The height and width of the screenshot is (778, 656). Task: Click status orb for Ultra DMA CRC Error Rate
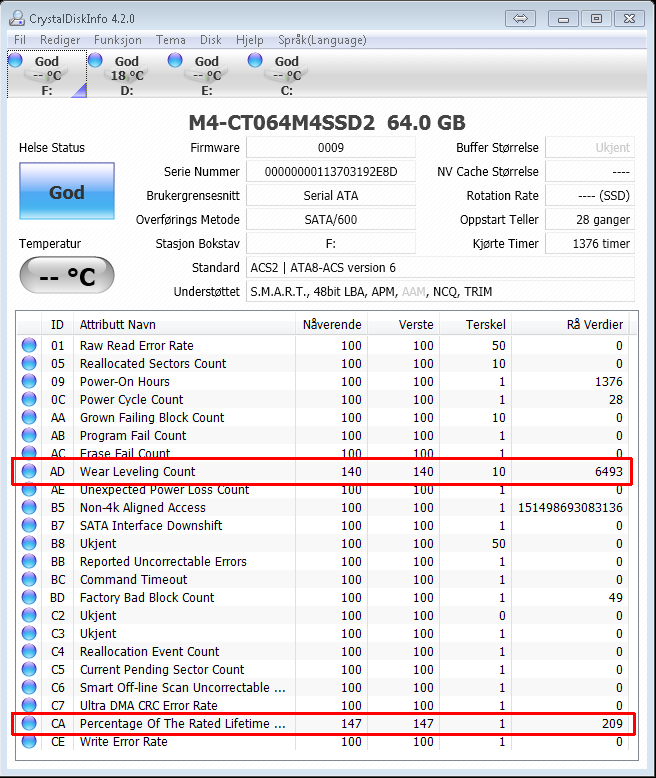point(29,705)
